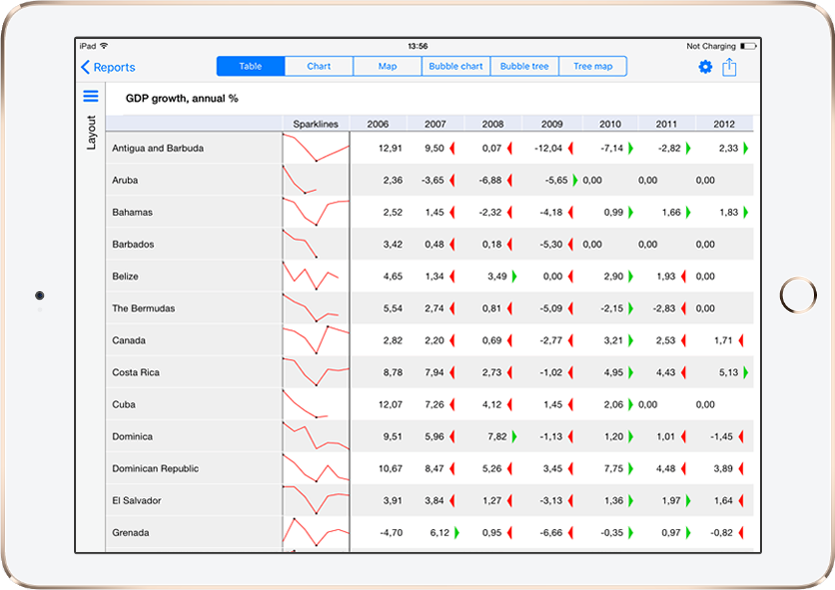
Task: Select the Bubble tree view
Action: click(x=524, y=66)
